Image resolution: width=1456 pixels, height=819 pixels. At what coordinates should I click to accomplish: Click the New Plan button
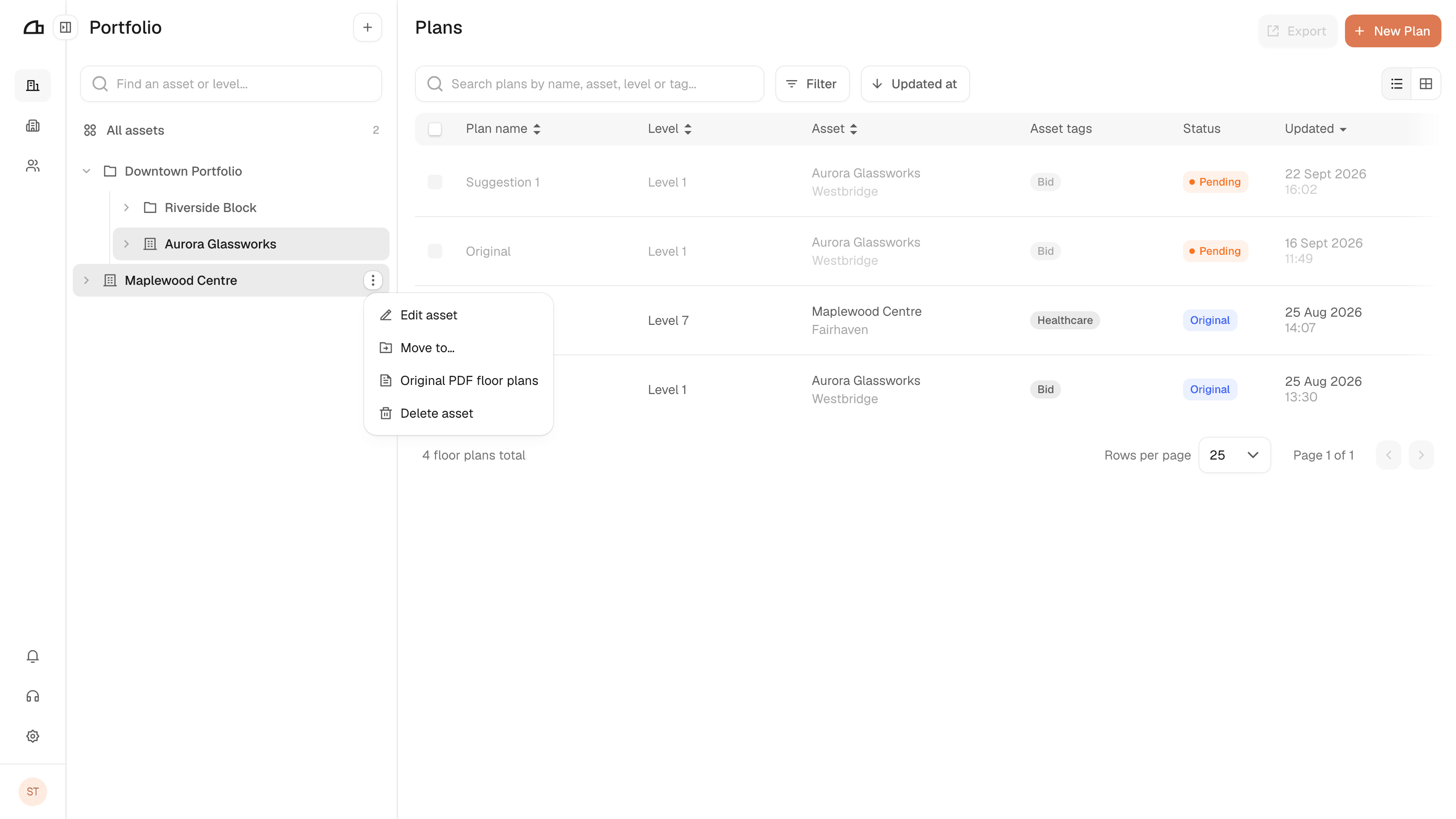1393,31
